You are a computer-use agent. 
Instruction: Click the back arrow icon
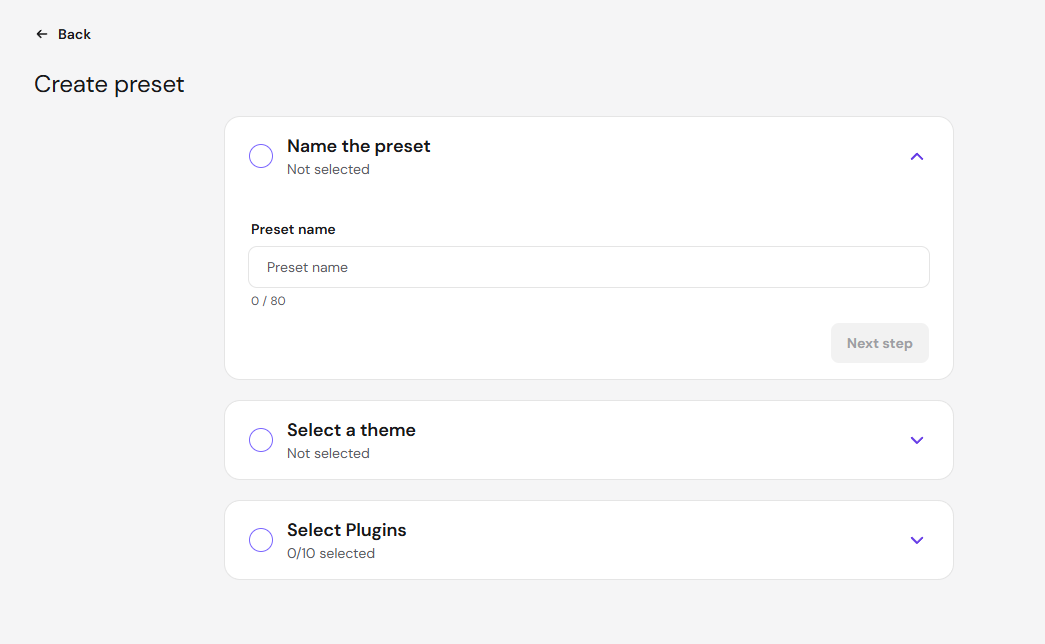click(41, 34)
